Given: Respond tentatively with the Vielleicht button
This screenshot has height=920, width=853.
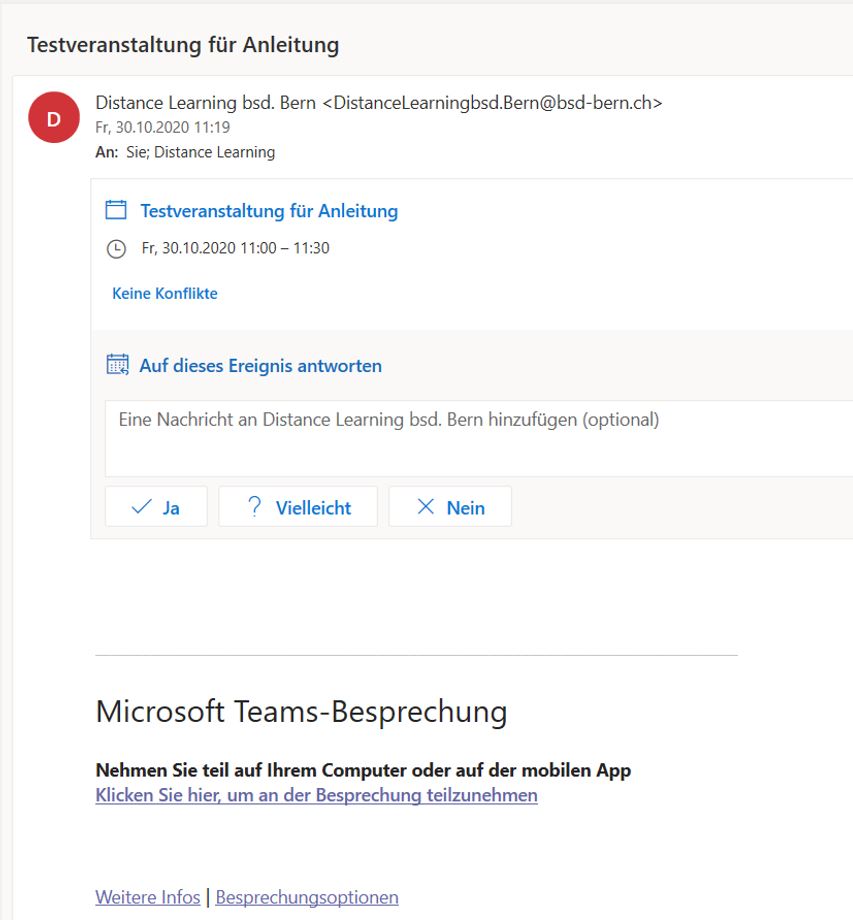Looking at the screenshot, I should coord(298,506).
